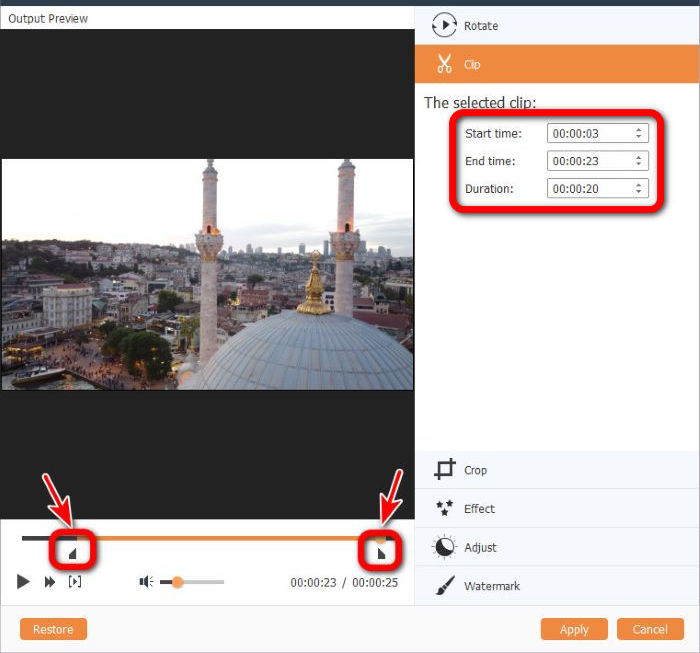Decrease Start time with down arrow
The width and height of the screenshot is (700, 653).
click(639, 137)
